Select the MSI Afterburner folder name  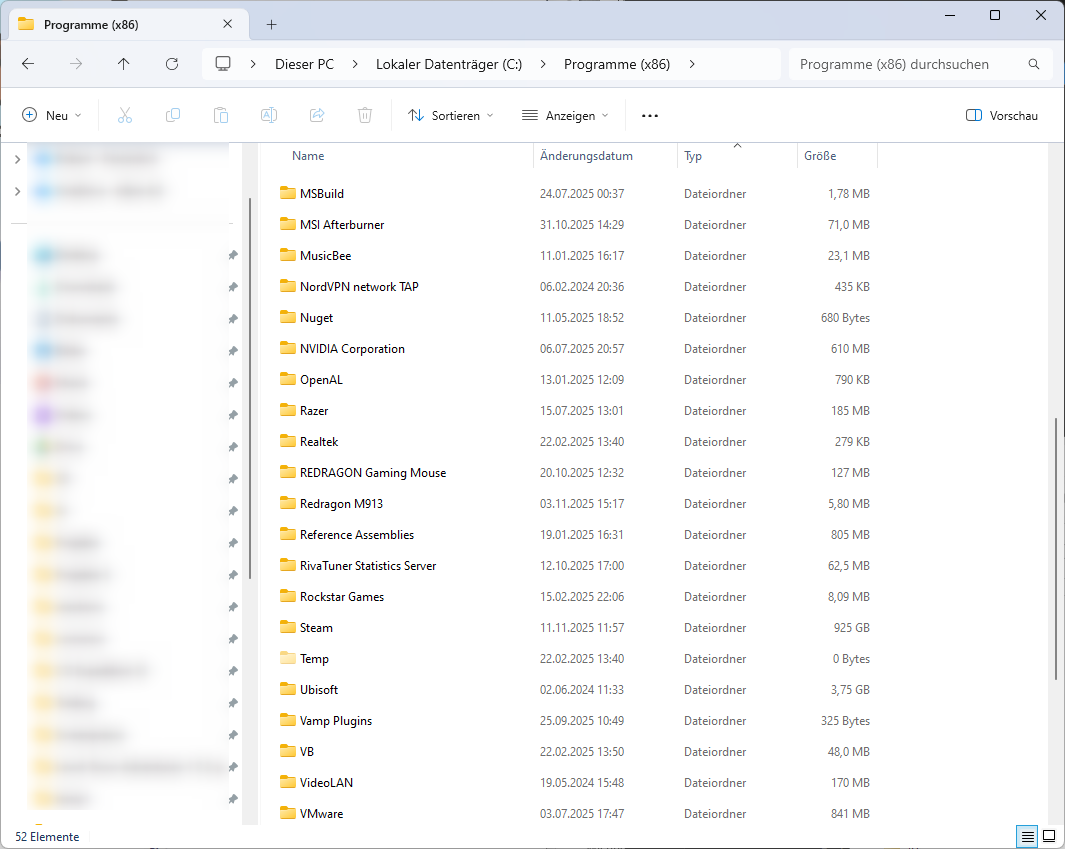click(342, 224)
